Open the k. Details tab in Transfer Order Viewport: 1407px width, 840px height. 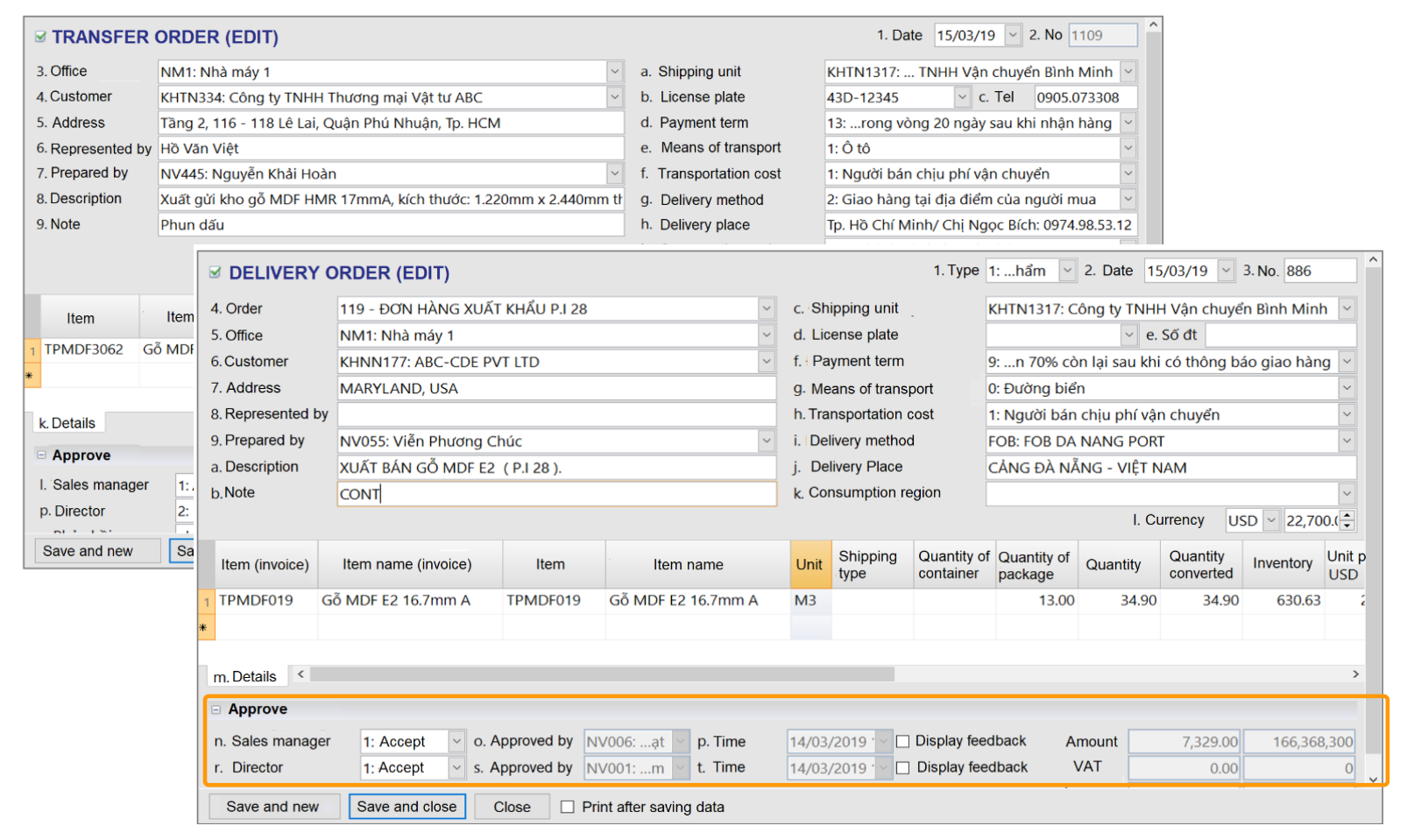click(x=67, y=424)
